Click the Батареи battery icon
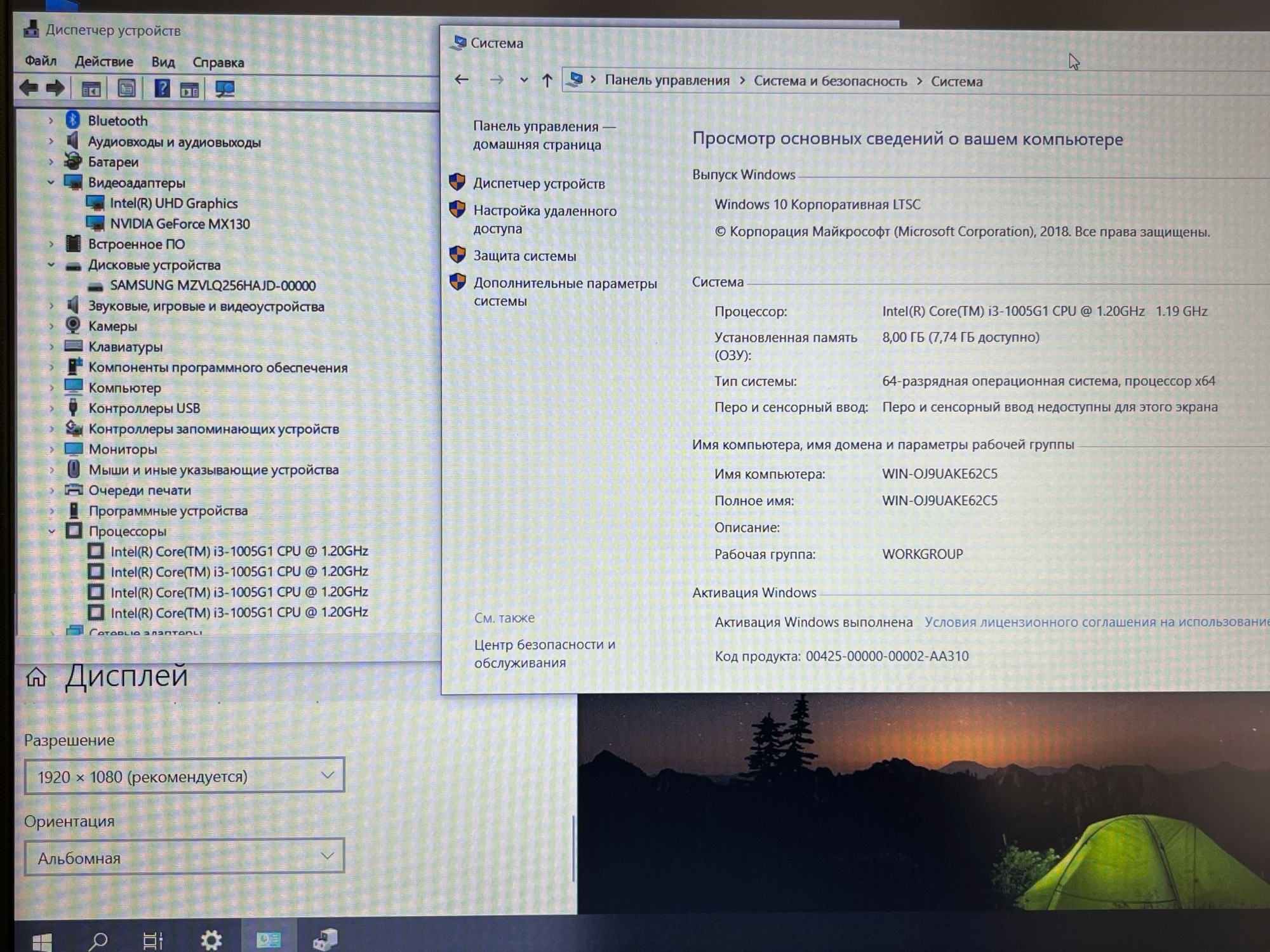The image size is (1270, 952). (x=73, y=161)
